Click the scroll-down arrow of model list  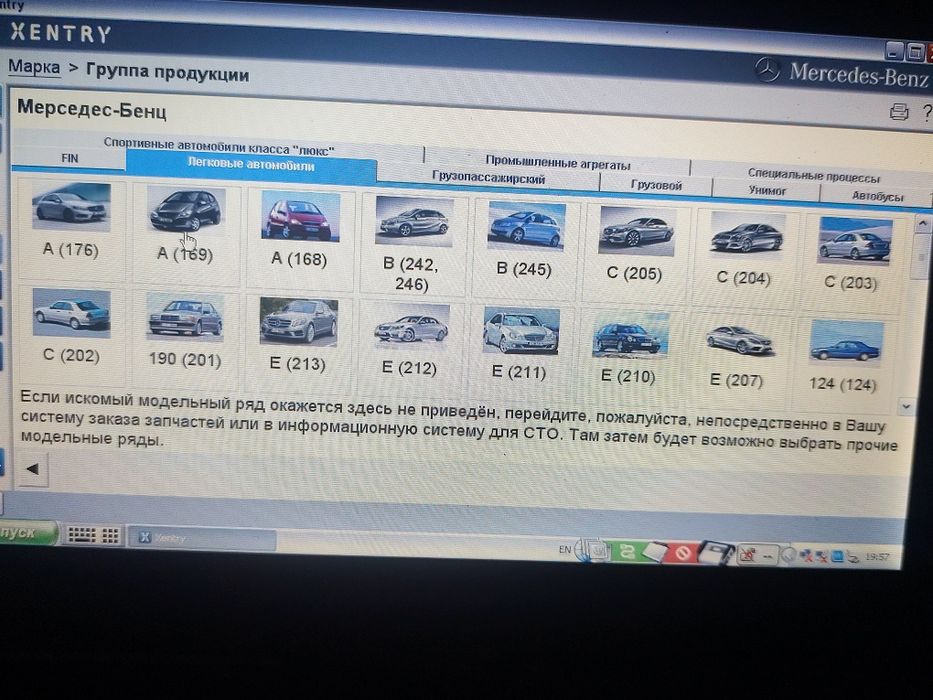906,407
